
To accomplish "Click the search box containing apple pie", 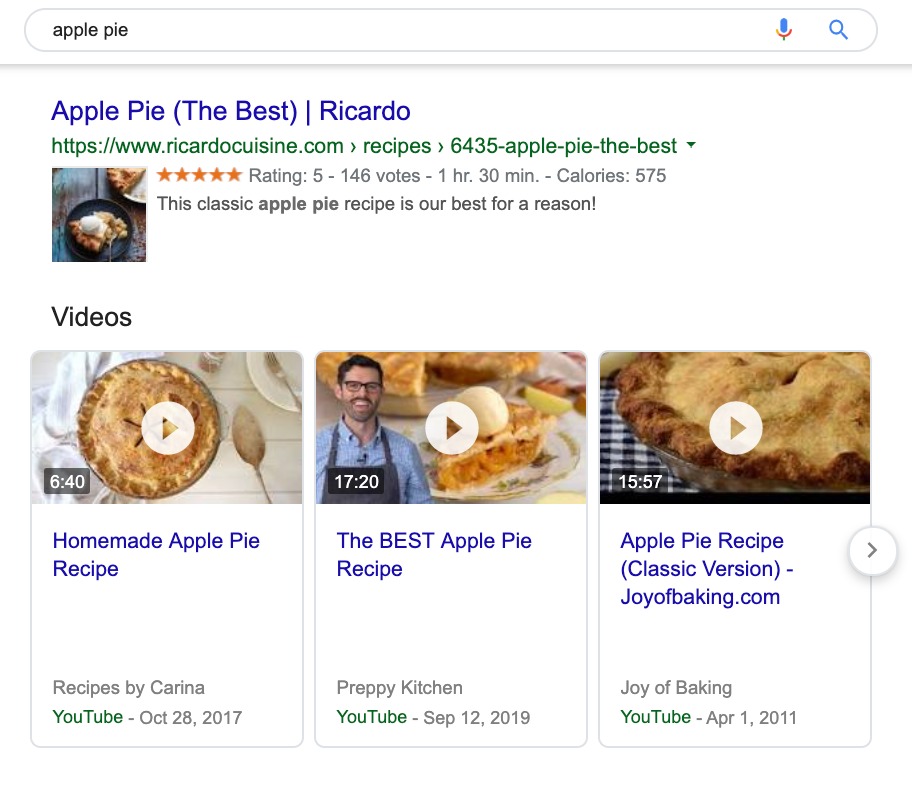I will 450,30.
